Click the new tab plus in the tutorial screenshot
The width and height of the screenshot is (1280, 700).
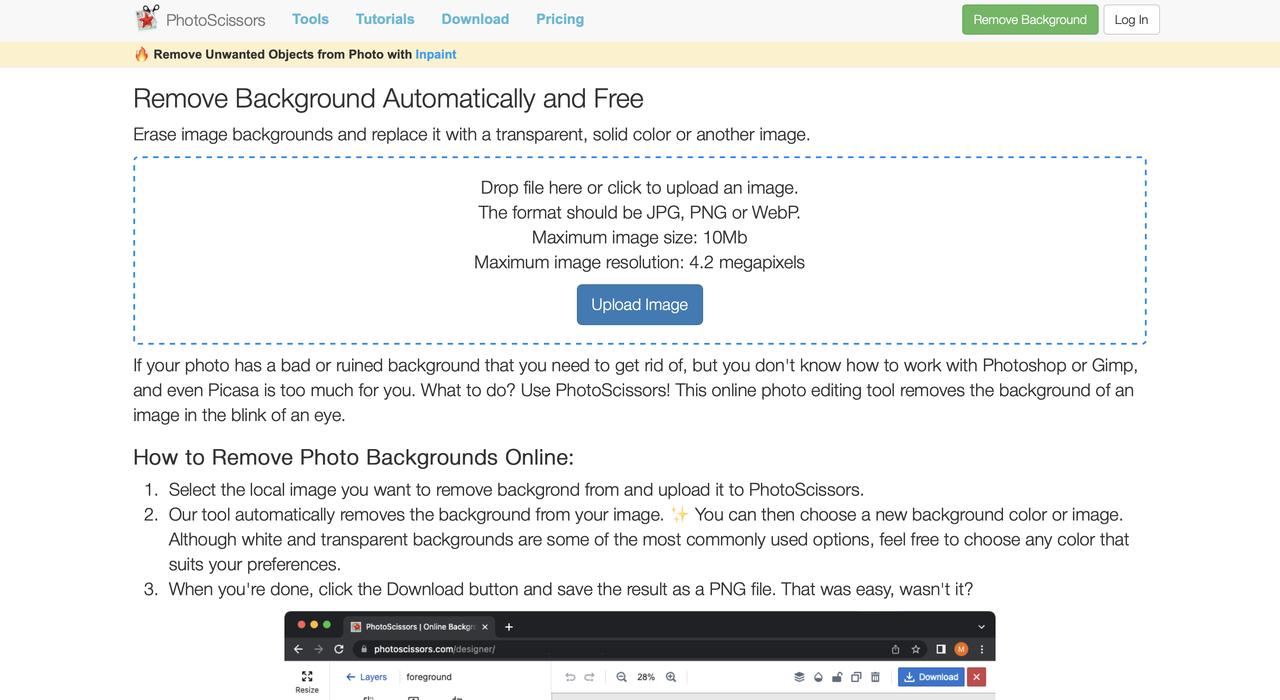point(509,627)
